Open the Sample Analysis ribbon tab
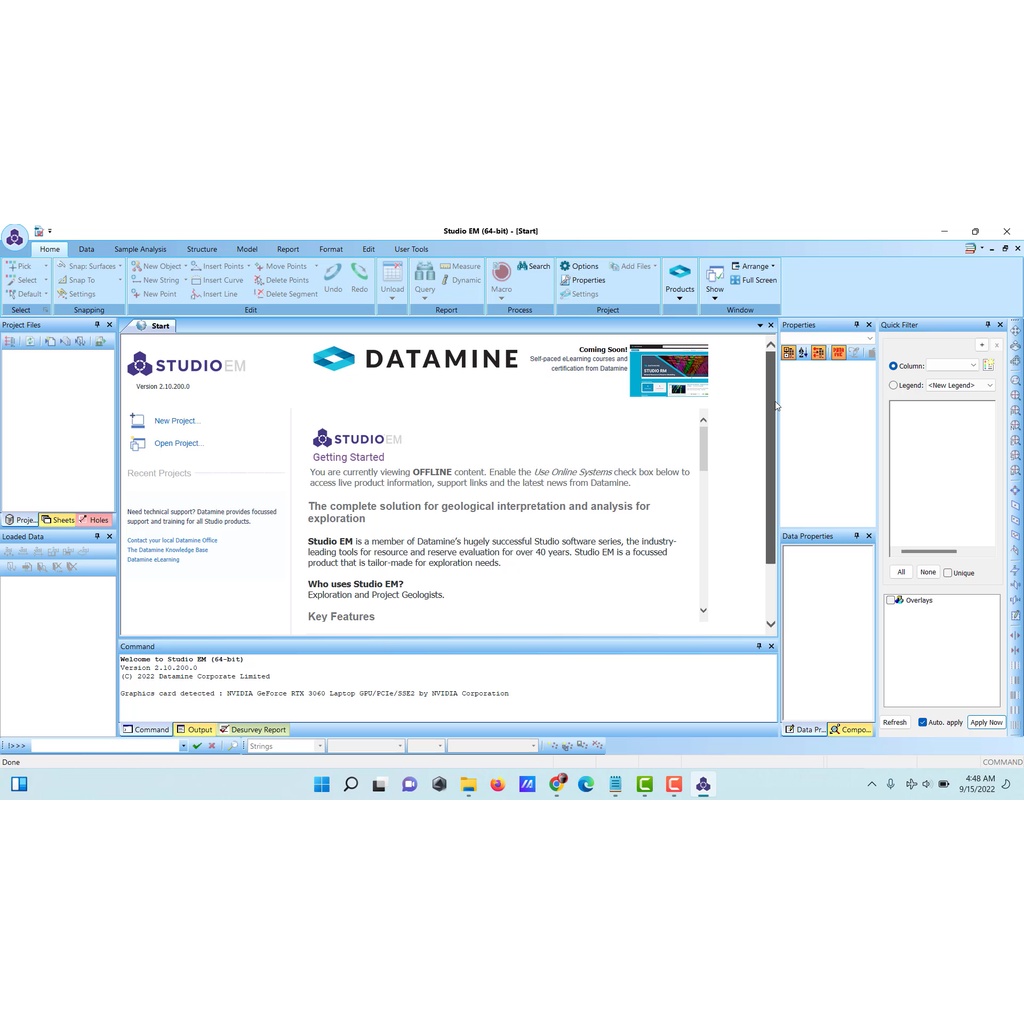This screenshot has height=1024, width=1024. click(x=140, y=249)
